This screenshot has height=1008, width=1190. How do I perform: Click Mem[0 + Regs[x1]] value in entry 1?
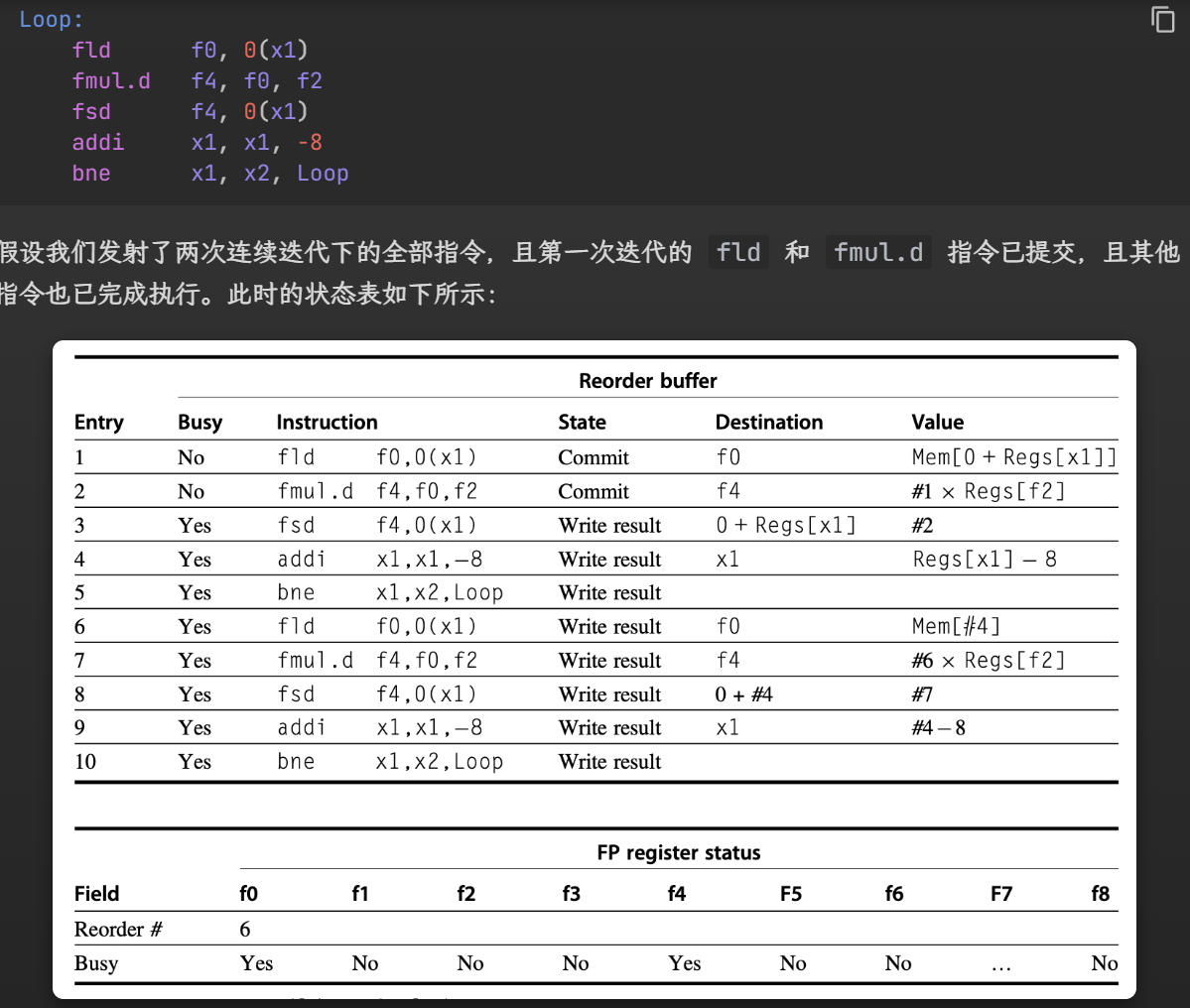(x=1013, y=457)
